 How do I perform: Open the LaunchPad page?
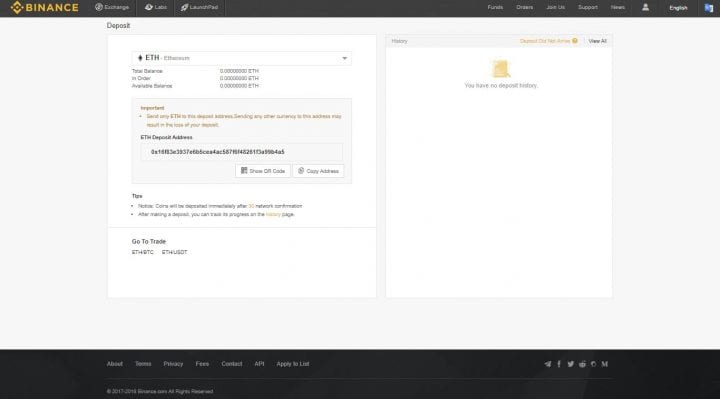pos(199,7)
